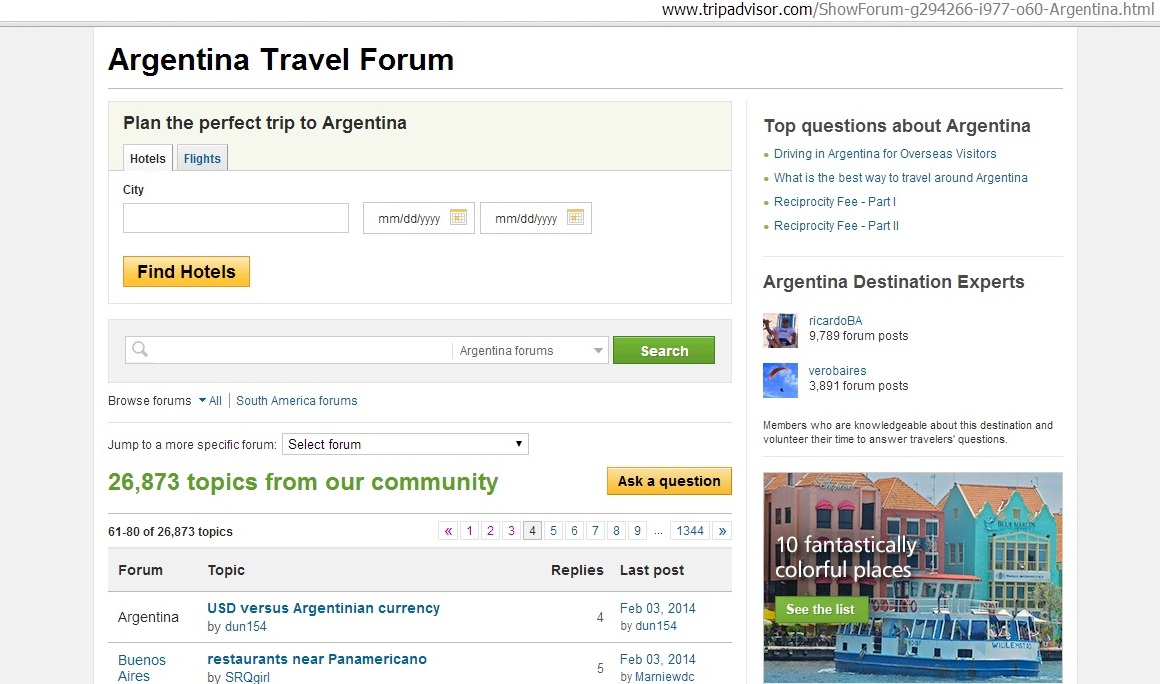
Task: Expand the Browse forums All dropdown
Action: pos(210,401)
